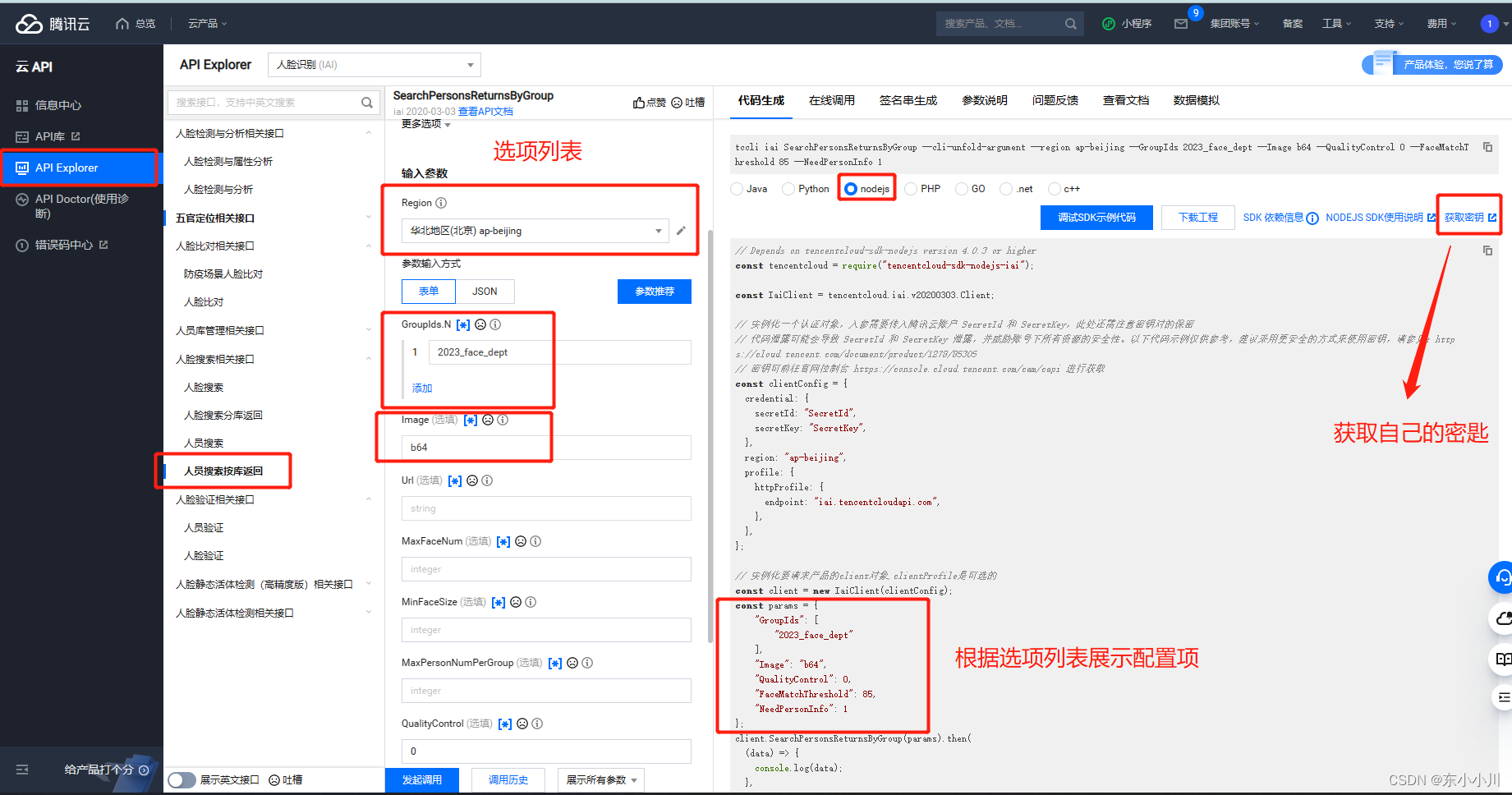Image resolution: width=1512 pixels, height=795 pixels.
Task: Click the user avatar icon
Action: (x=1489, y=24)
